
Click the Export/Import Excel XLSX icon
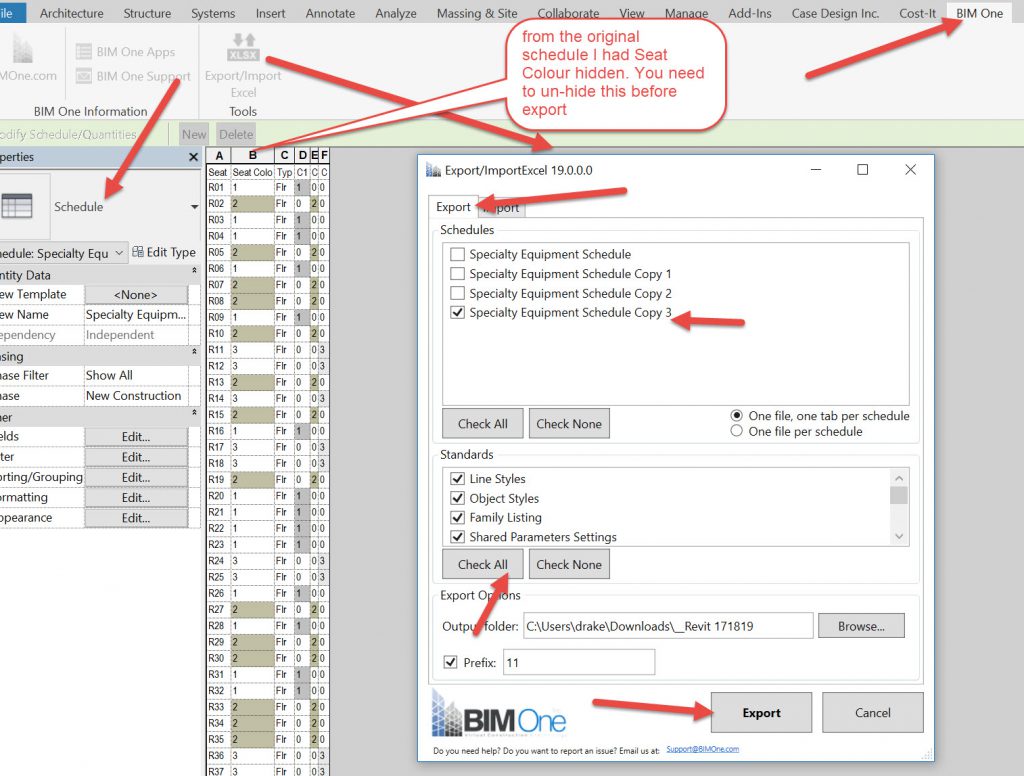(x=243, y=48)
